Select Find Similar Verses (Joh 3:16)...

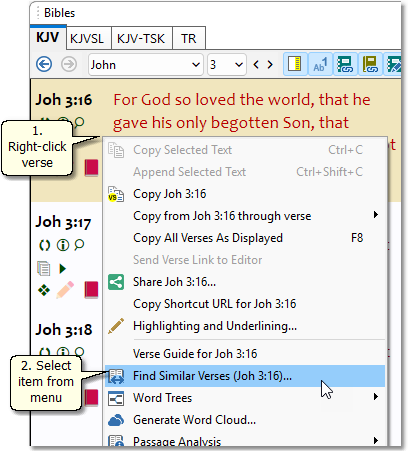[x=245, y=376]
